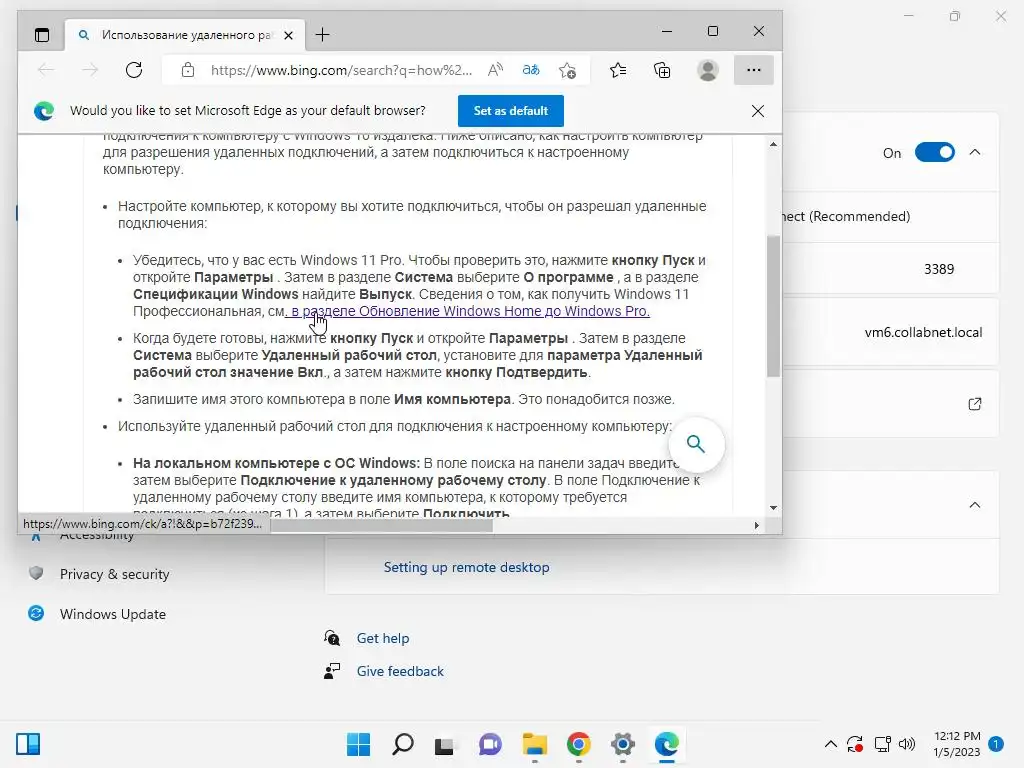The height and width of the screenshot is (768, 1024).
Task: Refresh the Bing page
Action: (x=134, y=70)
